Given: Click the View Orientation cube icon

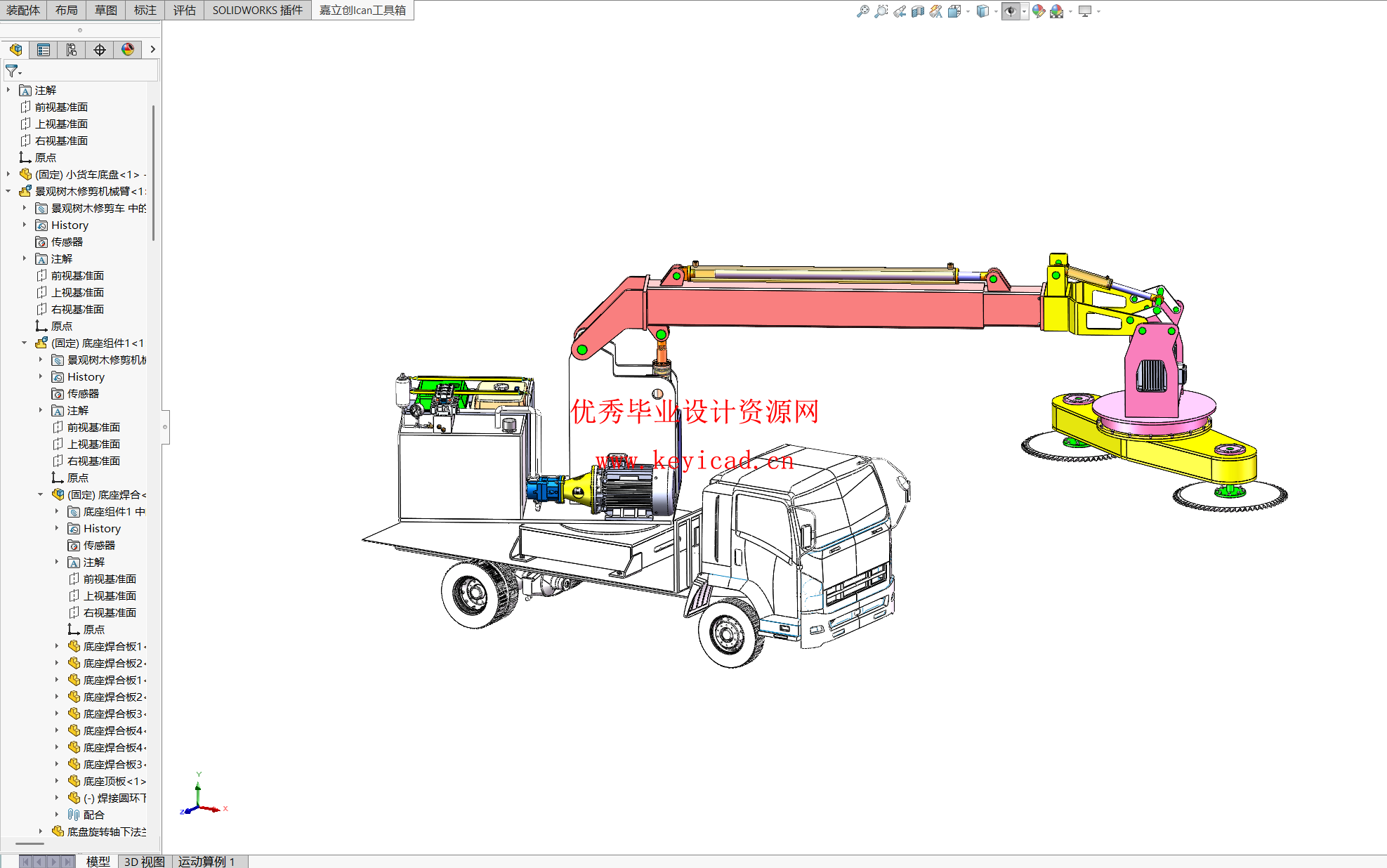Looking at the screenshot, I should point(954,11).
